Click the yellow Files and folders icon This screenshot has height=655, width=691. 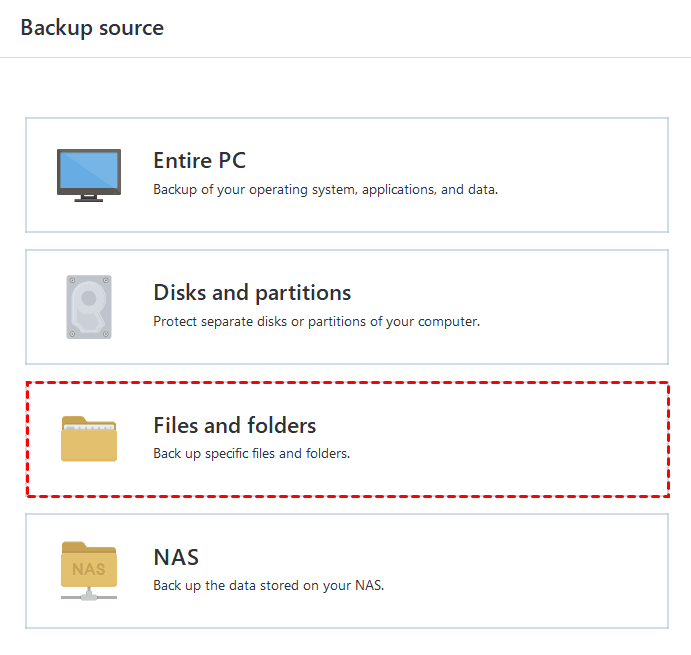click(x=89, y=439)
